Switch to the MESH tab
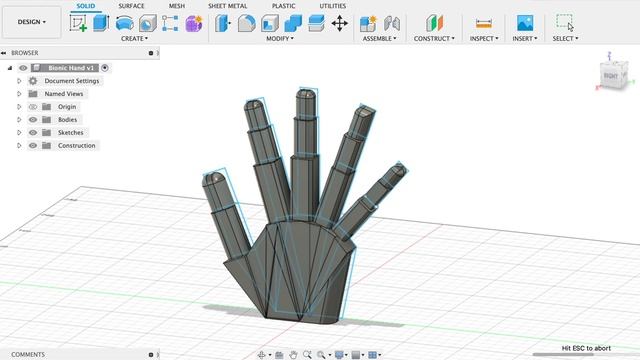Viewport: 640px width, 360px height. [177, 6]
